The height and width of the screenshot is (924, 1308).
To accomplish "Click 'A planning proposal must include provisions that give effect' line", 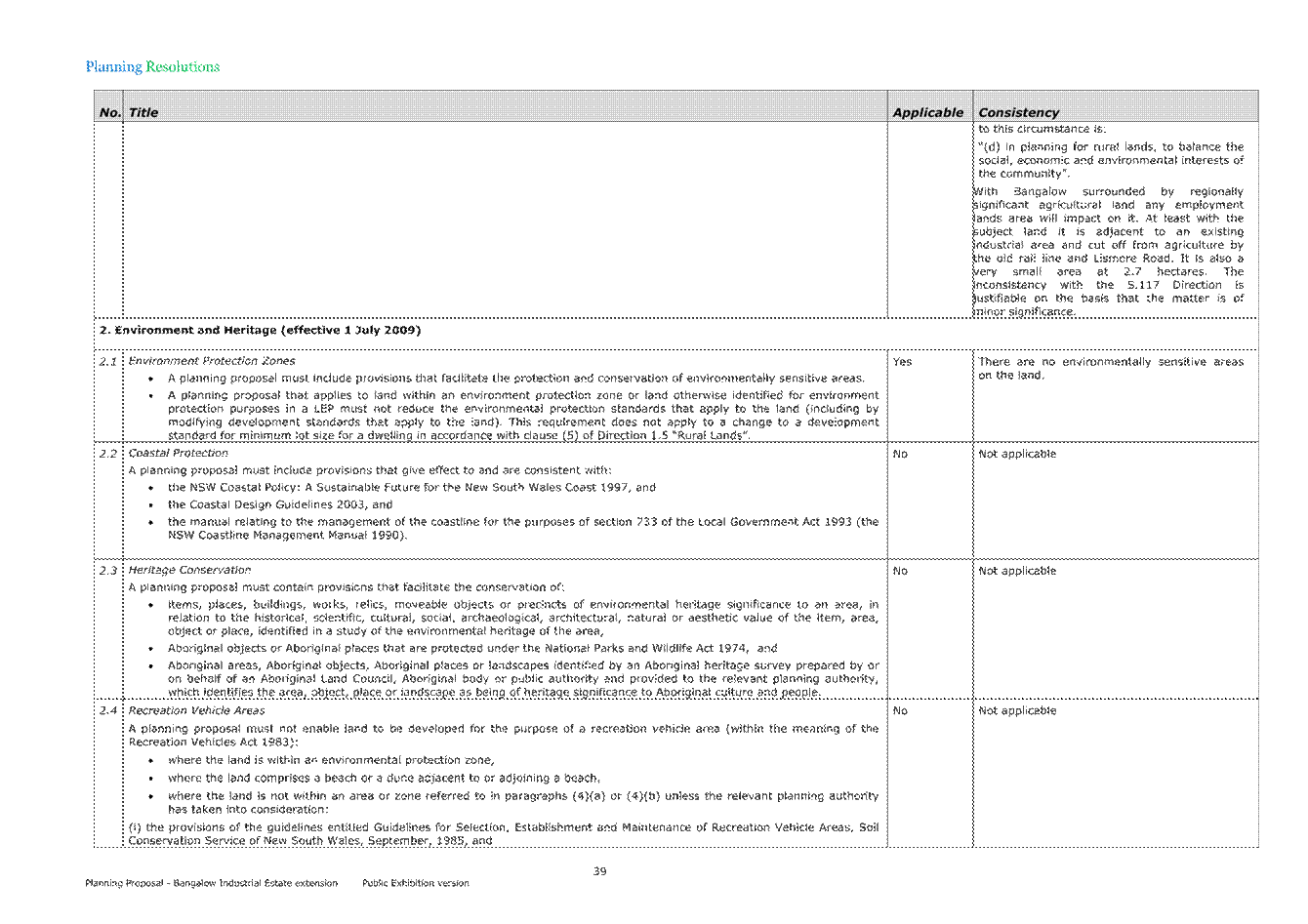I will point(370,470).
